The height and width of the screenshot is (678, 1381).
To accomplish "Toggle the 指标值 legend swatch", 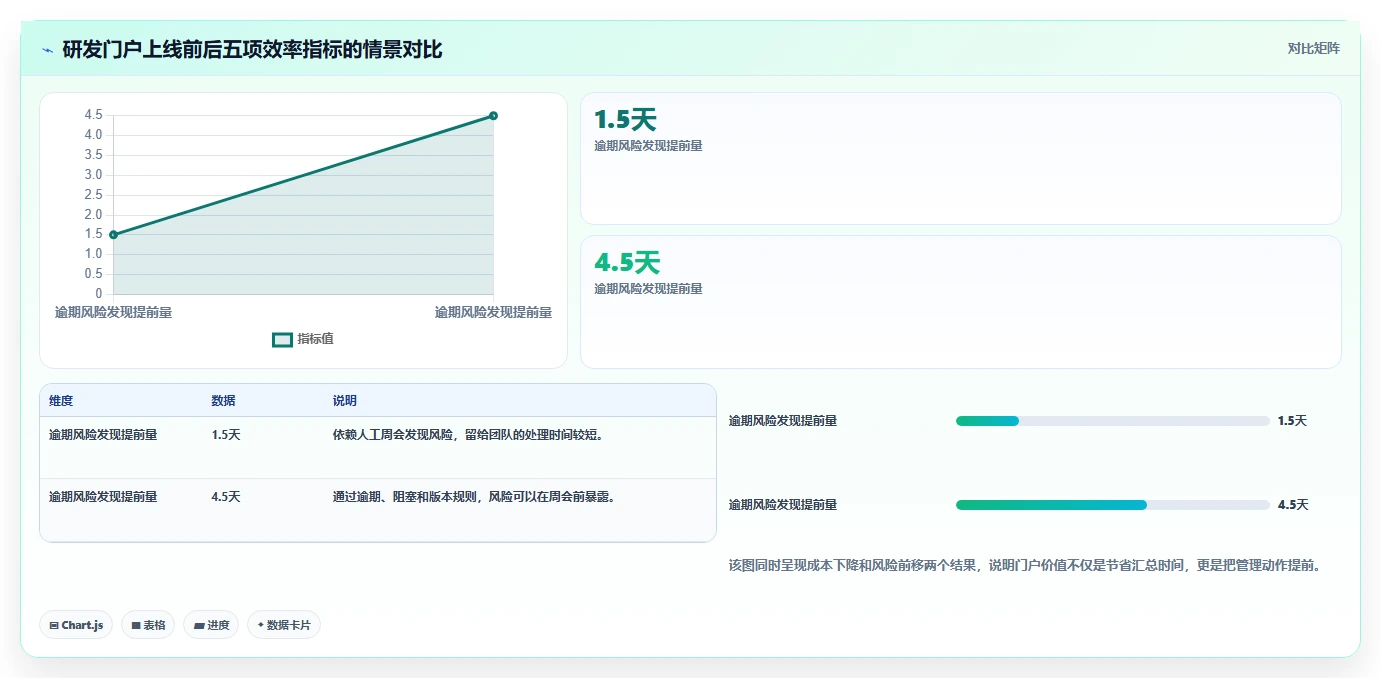I will click(x=283, y=340).
